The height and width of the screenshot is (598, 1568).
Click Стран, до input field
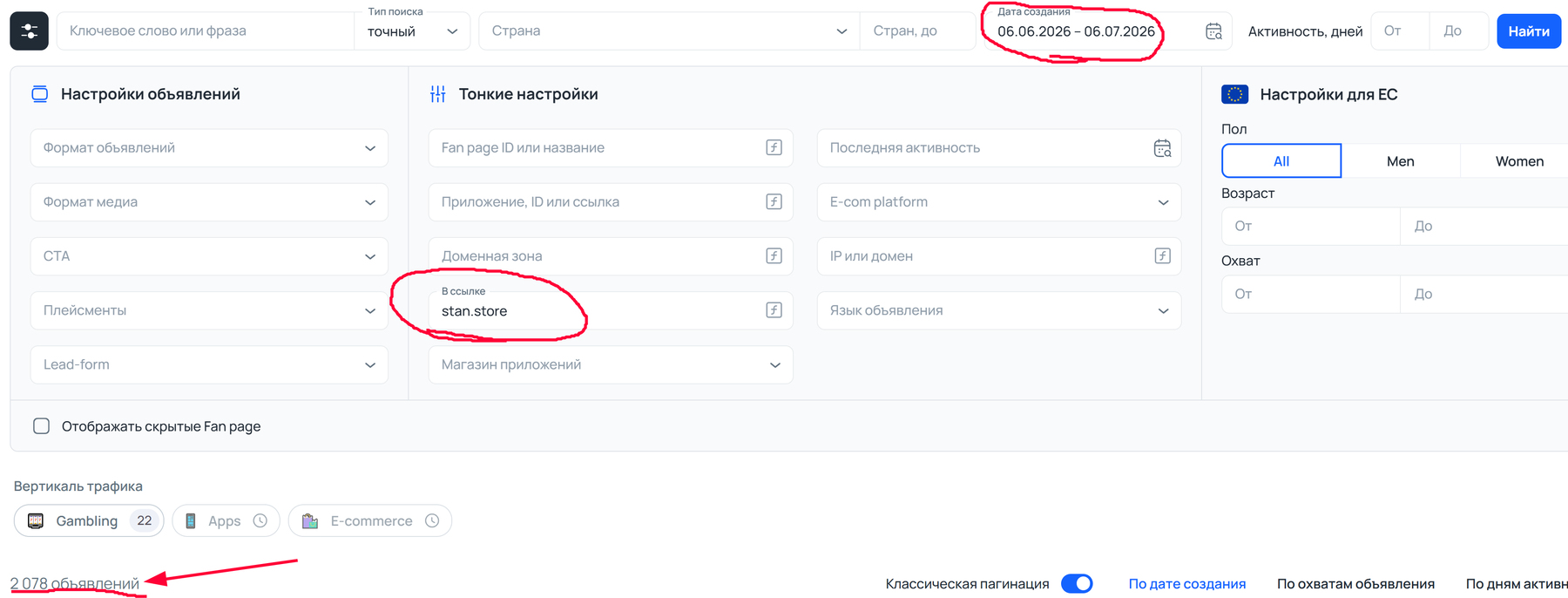(917, 31)
